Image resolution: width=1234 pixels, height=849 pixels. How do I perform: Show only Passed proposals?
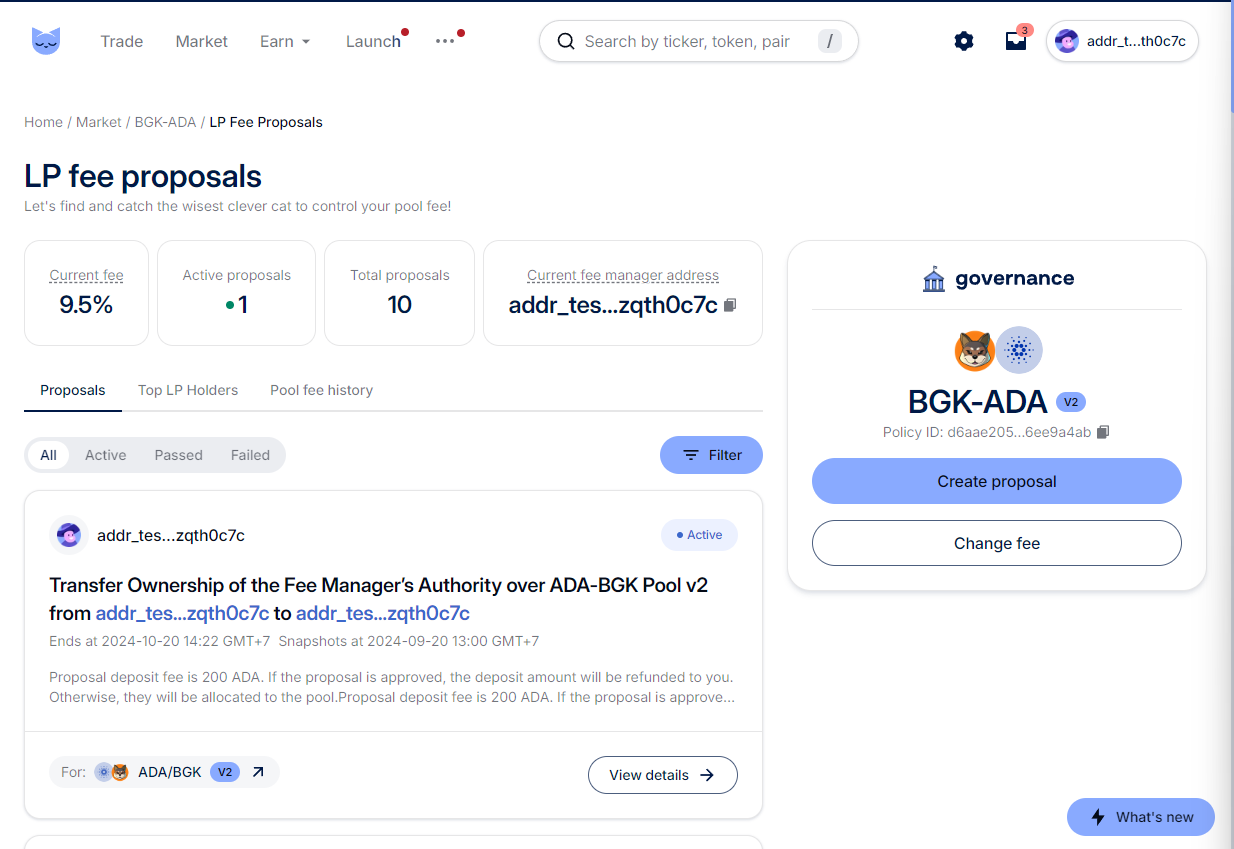click(x=178, y=455)
